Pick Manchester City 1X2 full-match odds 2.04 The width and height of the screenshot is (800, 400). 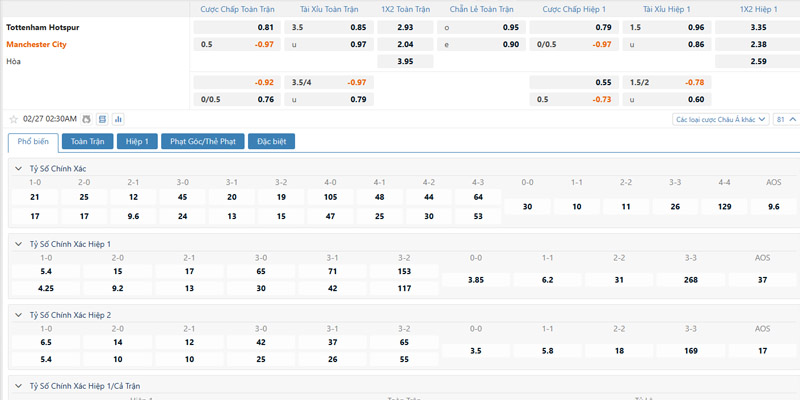405,44
